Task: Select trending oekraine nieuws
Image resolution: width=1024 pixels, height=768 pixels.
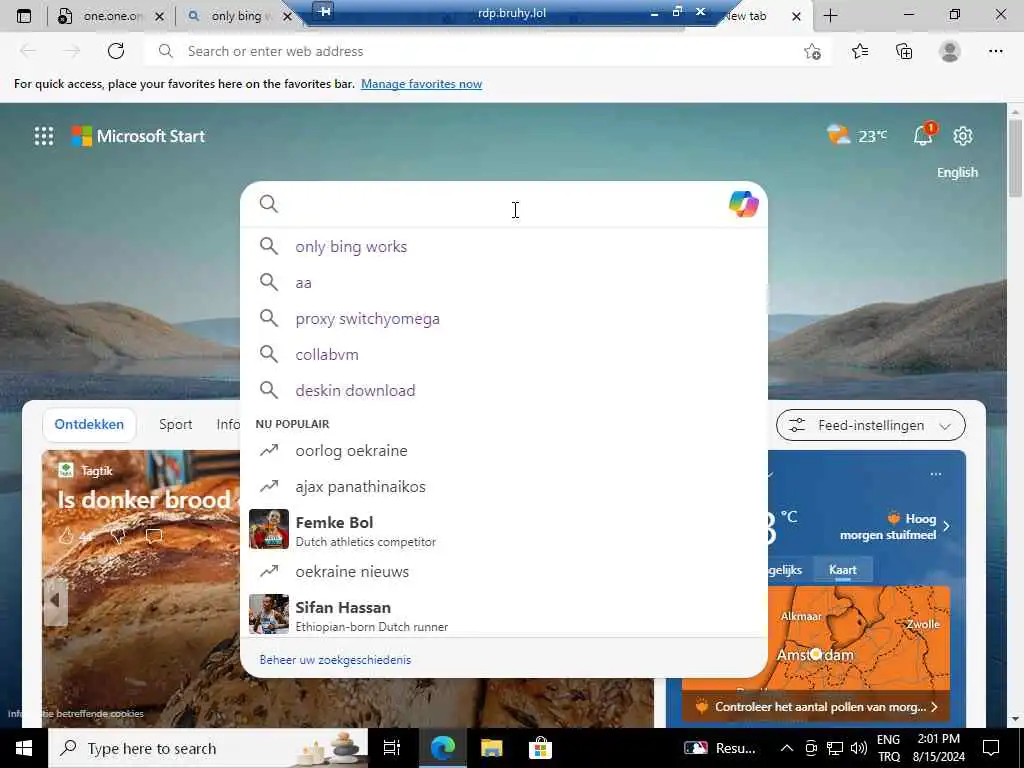Action: [x=504, y=571]
